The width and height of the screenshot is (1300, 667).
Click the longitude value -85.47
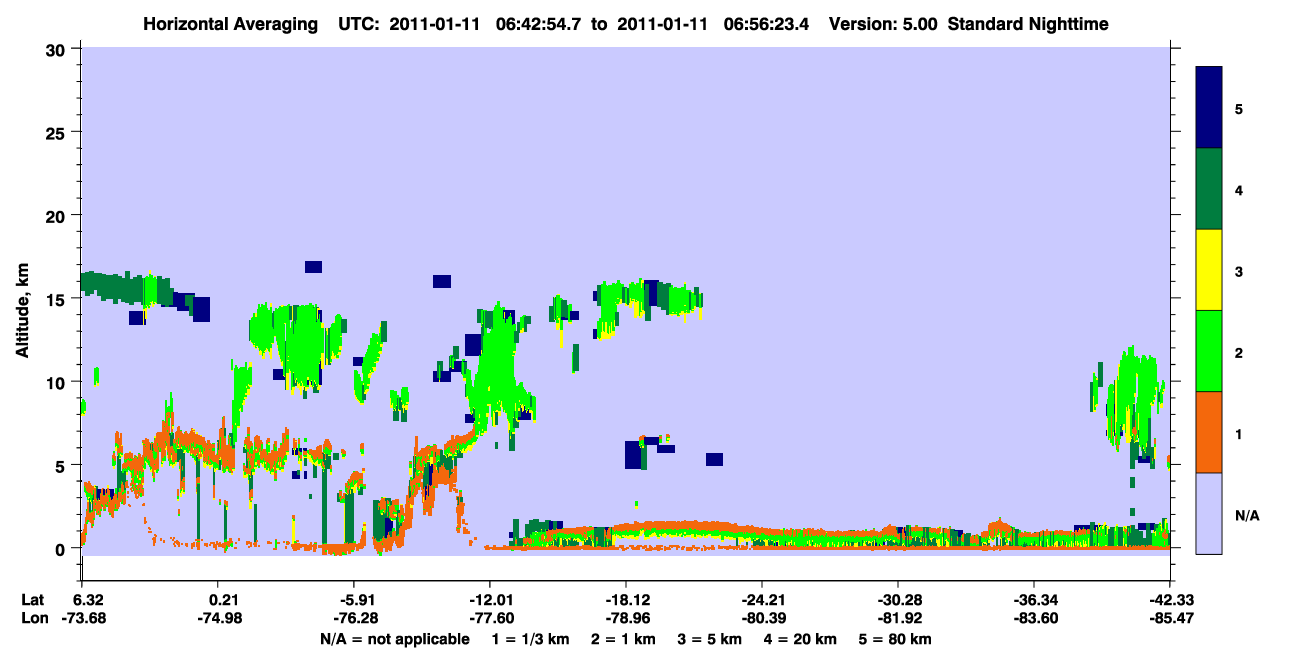(x=1170, y=618)
